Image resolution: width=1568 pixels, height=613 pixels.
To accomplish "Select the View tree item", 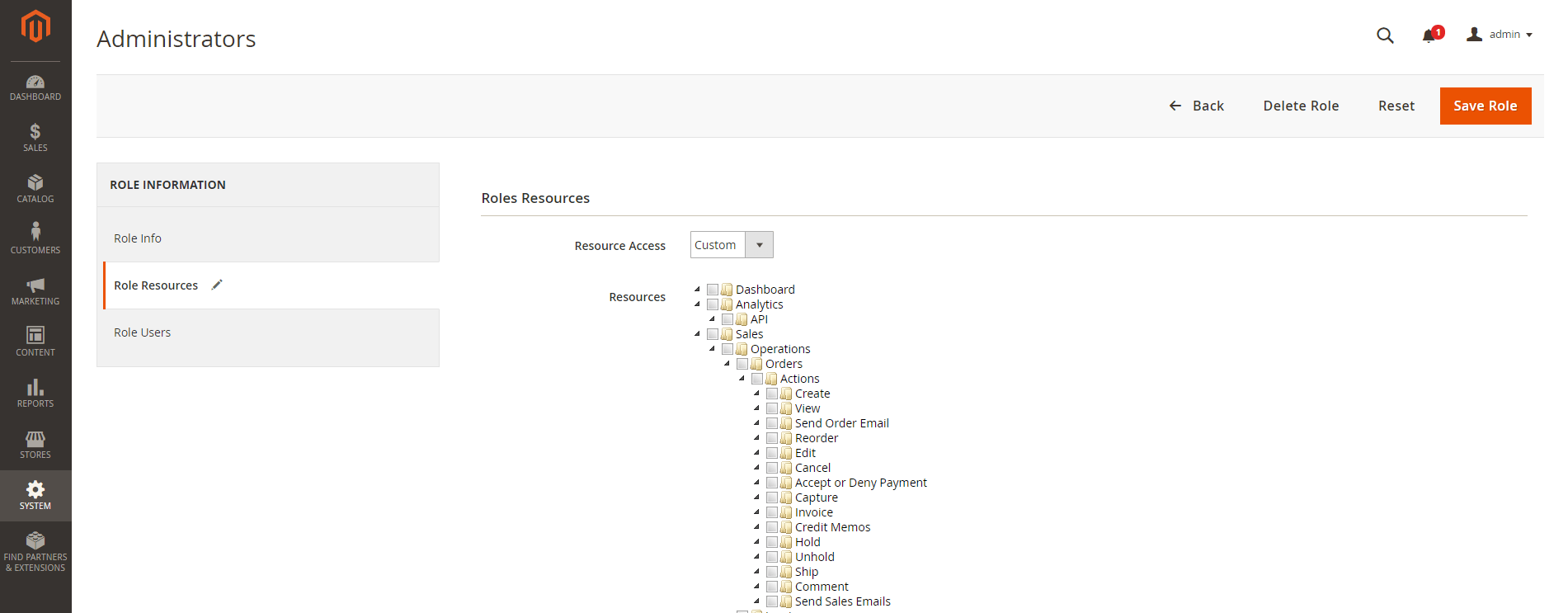I will tap(808, 408).
